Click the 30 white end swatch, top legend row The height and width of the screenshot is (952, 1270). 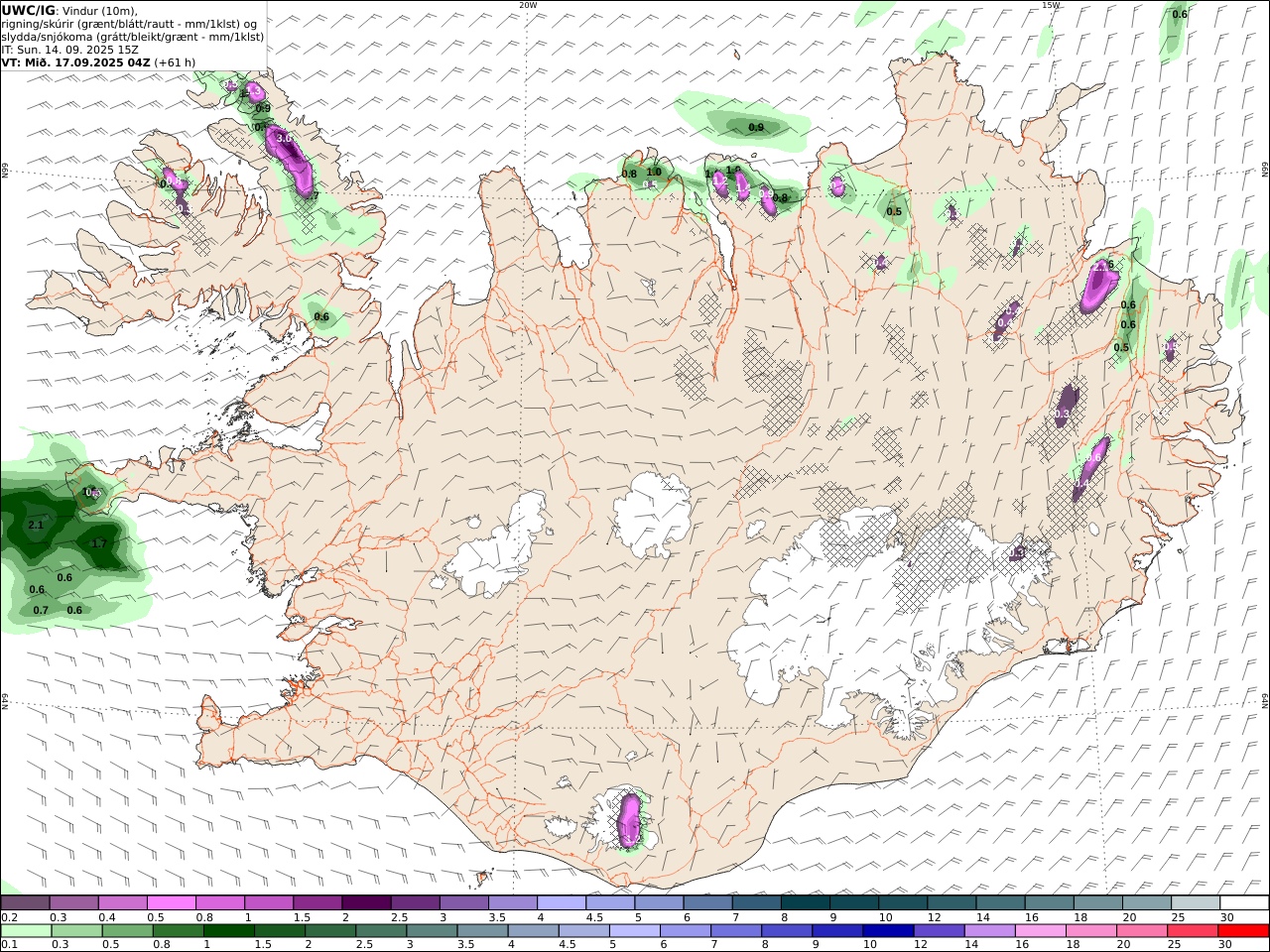tap(1244, 903)
